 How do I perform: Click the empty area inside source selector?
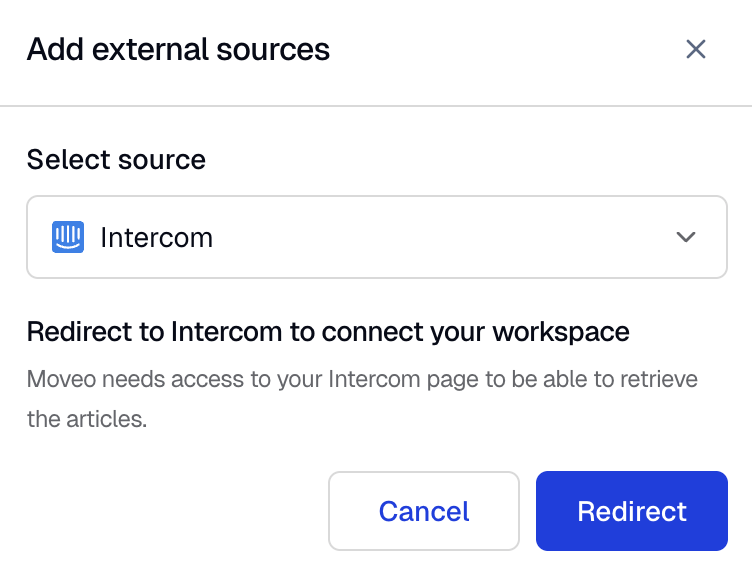pos(441,237)
